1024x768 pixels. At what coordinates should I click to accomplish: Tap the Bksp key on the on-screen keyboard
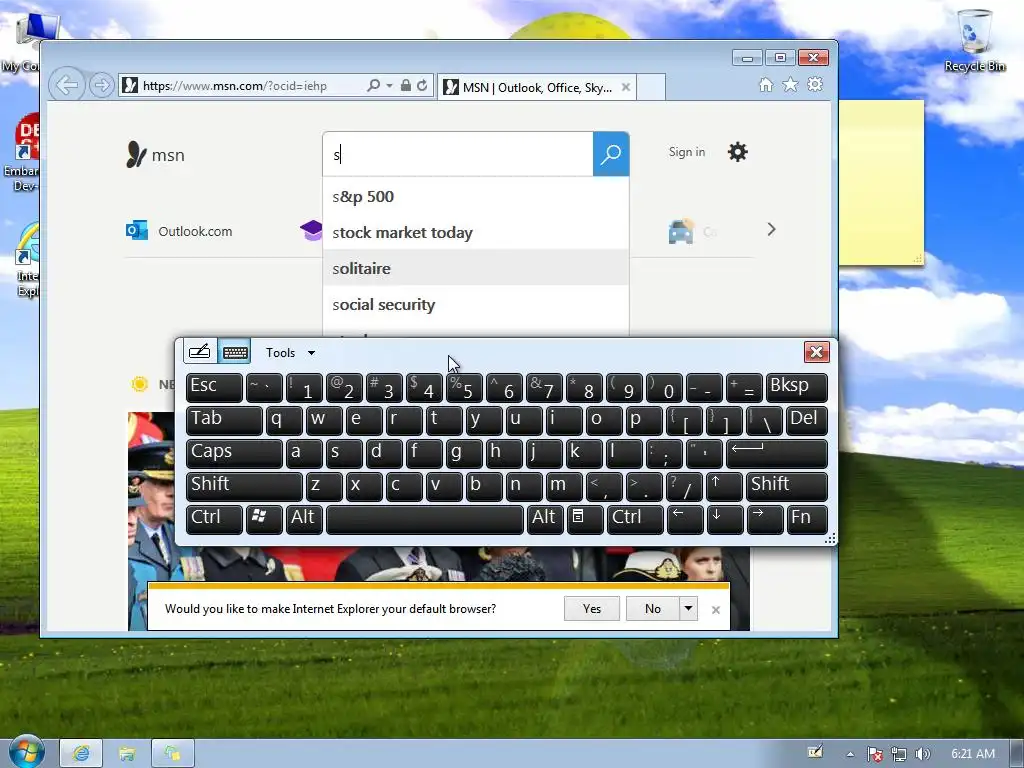coord(796,387)
